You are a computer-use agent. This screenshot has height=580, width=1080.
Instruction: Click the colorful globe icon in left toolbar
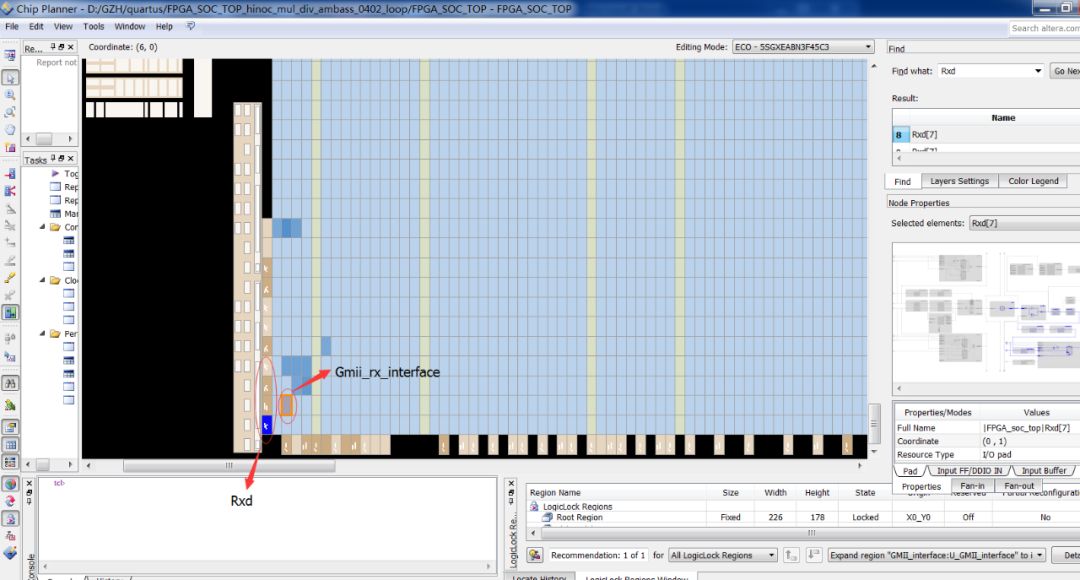click(10, 484)
